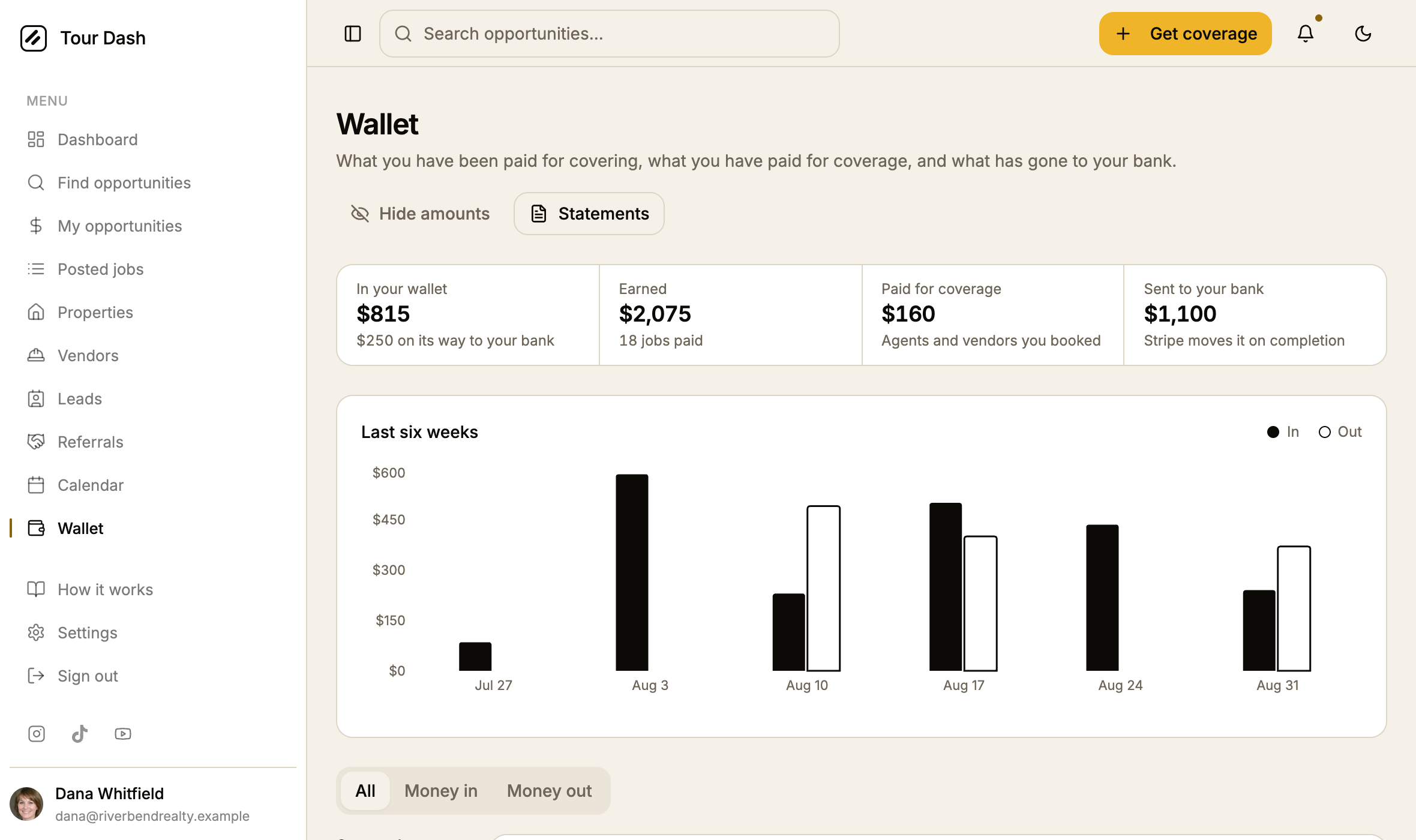Select Wallet in sidebar
Image resolution: width=1416 pixels, height=840 pixels.
click(153, 528)
